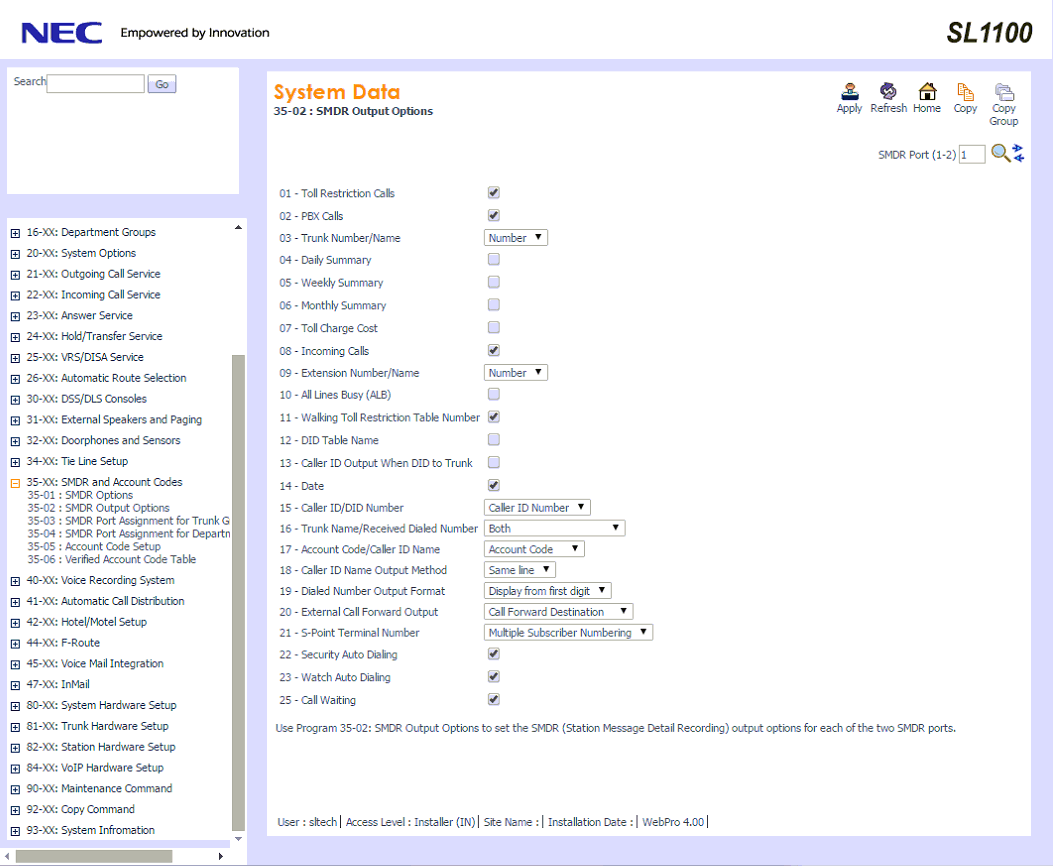Toggle PBX Calls checkbox
Image resolution: width=1053 pixels, height=866 pixels.
494,215
